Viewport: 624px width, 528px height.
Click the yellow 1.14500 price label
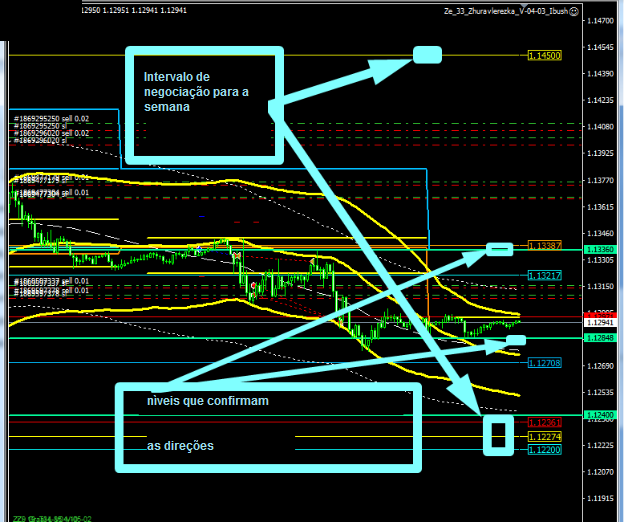544,56
